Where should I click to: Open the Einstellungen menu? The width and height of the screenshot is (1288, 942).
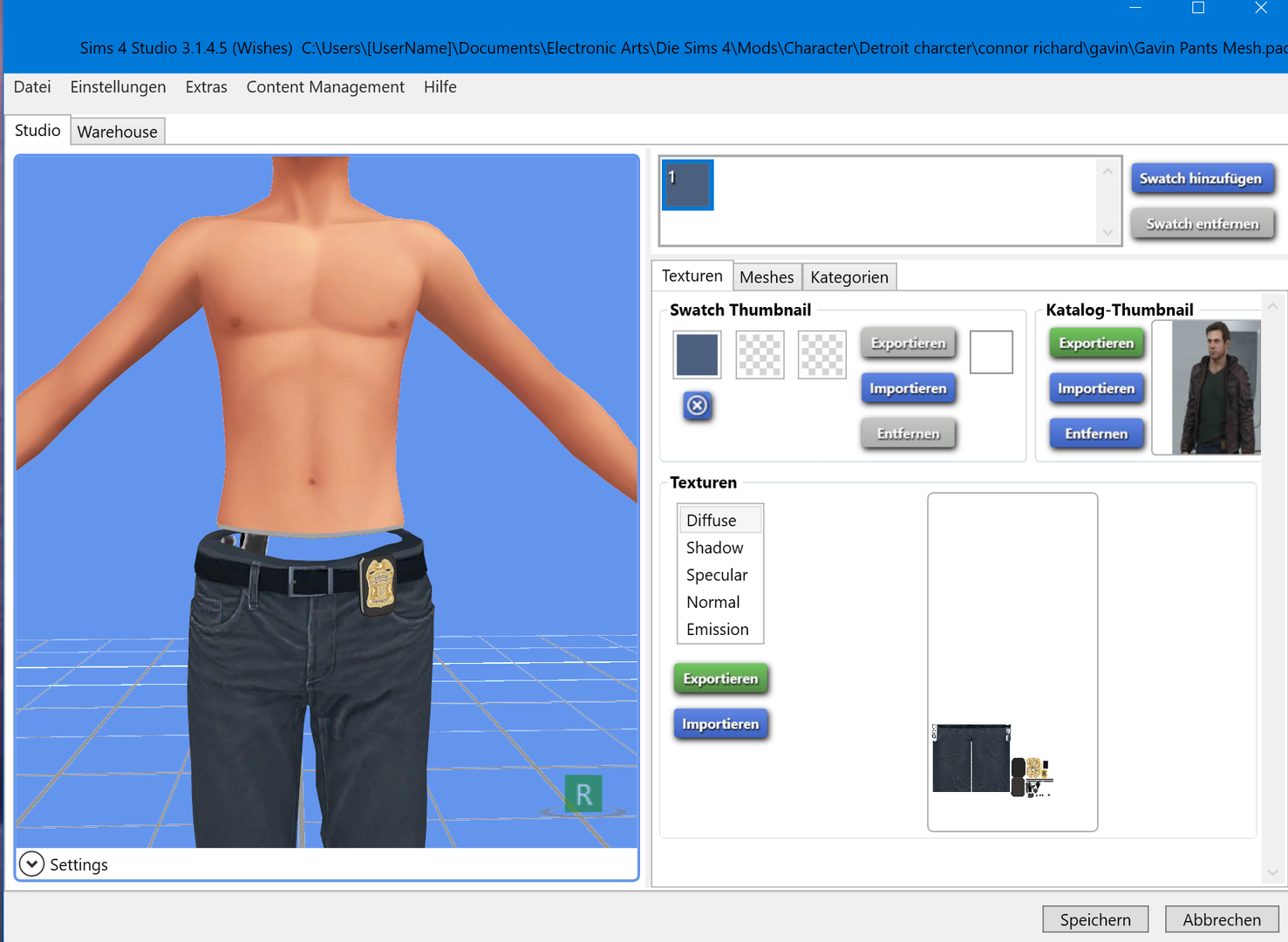[118, 86]
